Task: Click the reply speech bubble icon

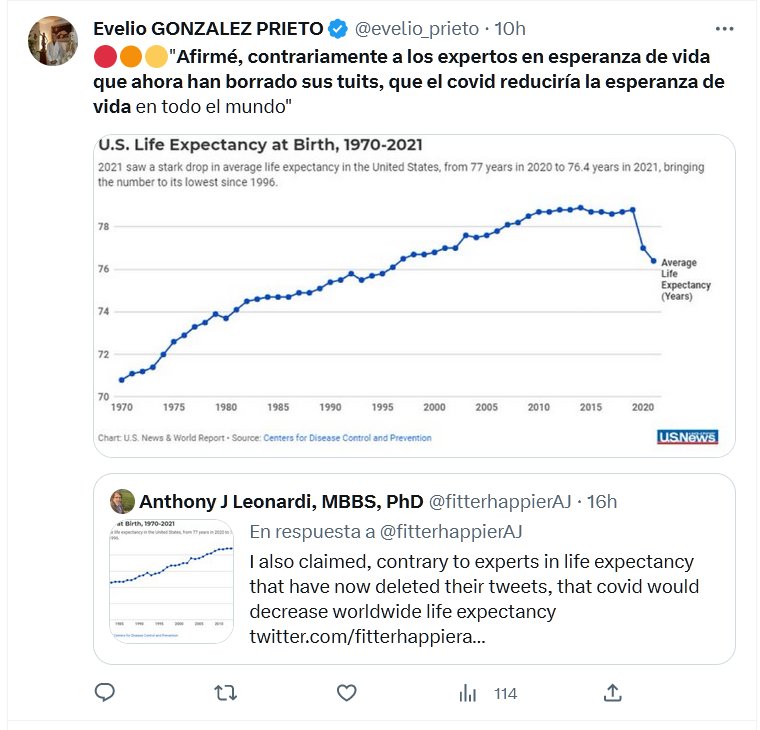Action: [x=105, y=692]
